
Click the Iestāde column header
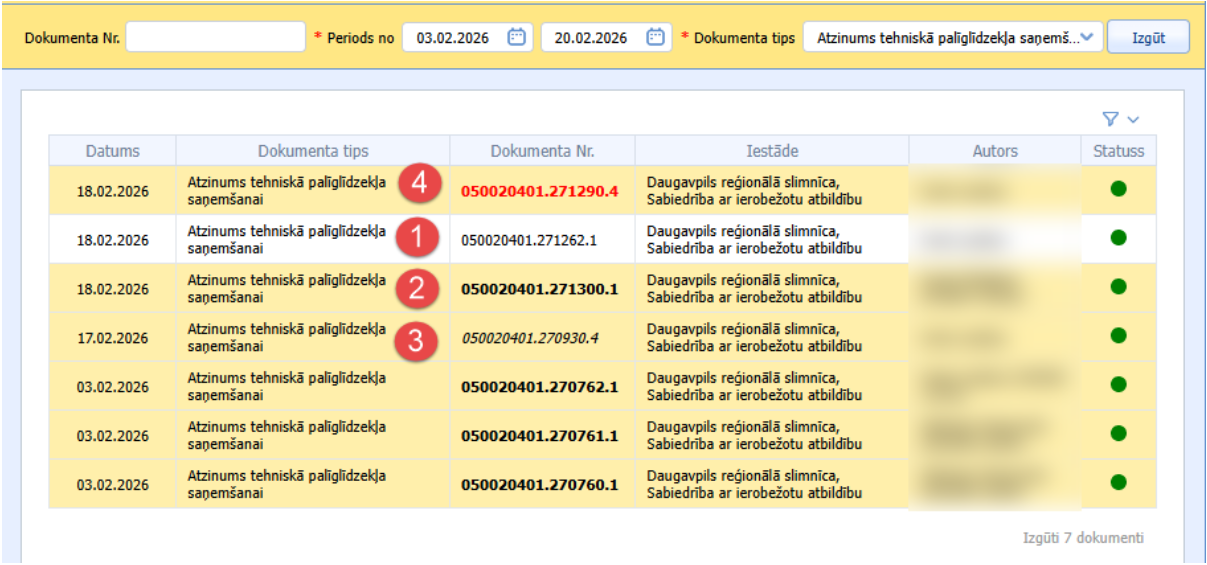coord(772,151)
